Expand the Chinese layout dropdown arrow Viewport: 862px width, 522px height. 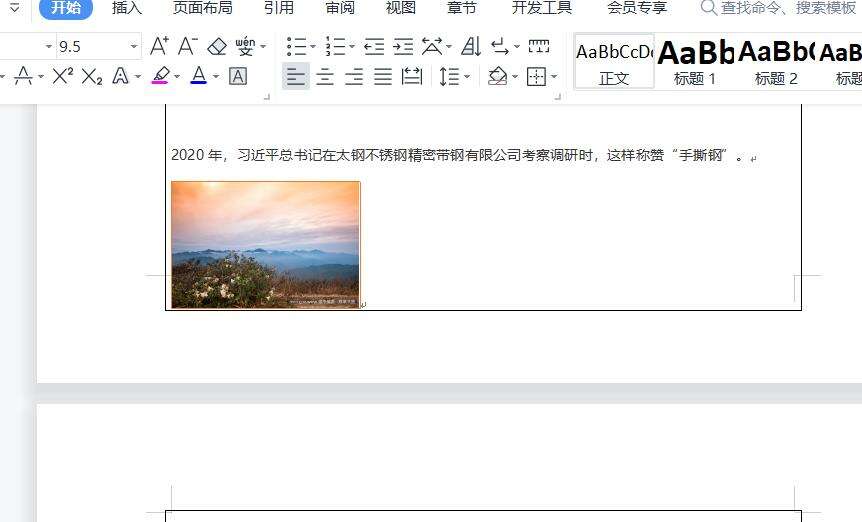[x=449, y=47]
